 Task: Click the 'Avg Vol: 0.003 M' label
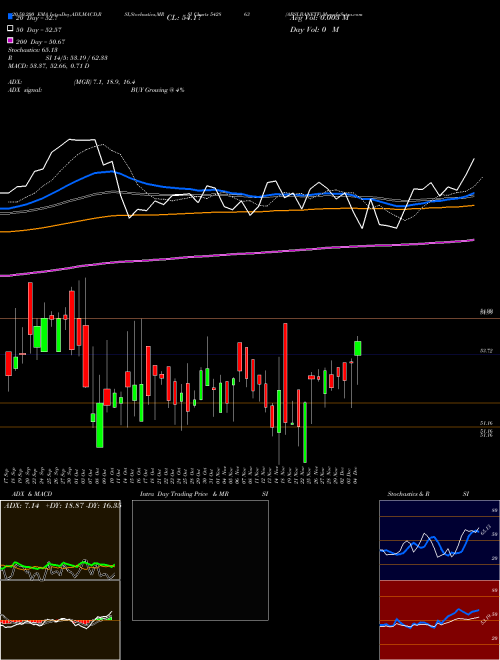tap(319, 18)
